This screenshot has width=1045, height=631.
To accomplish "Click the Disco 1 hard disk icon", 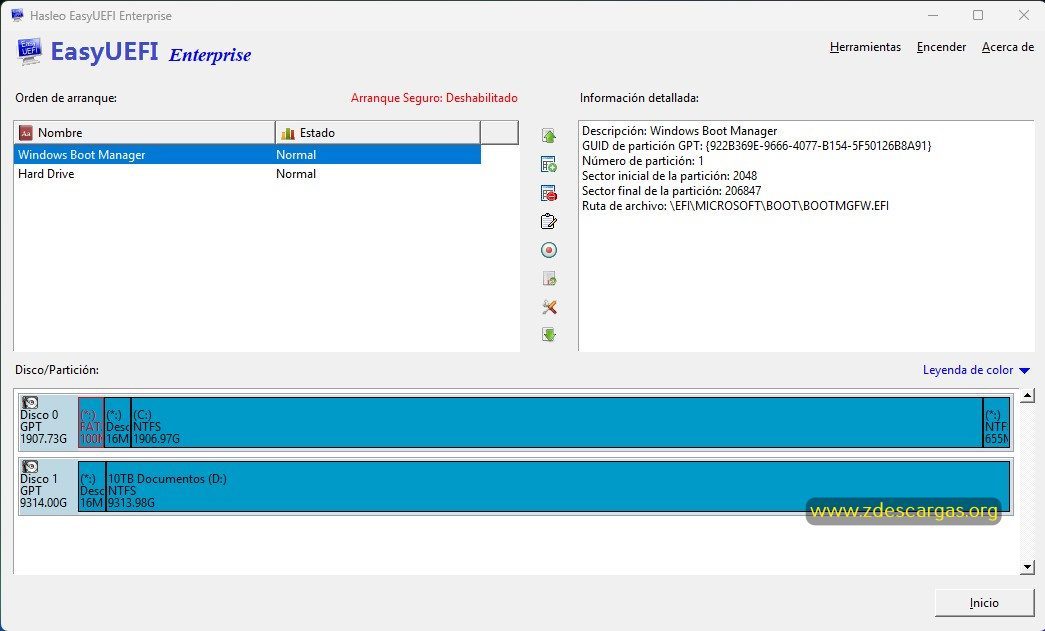I will point(30,466).
